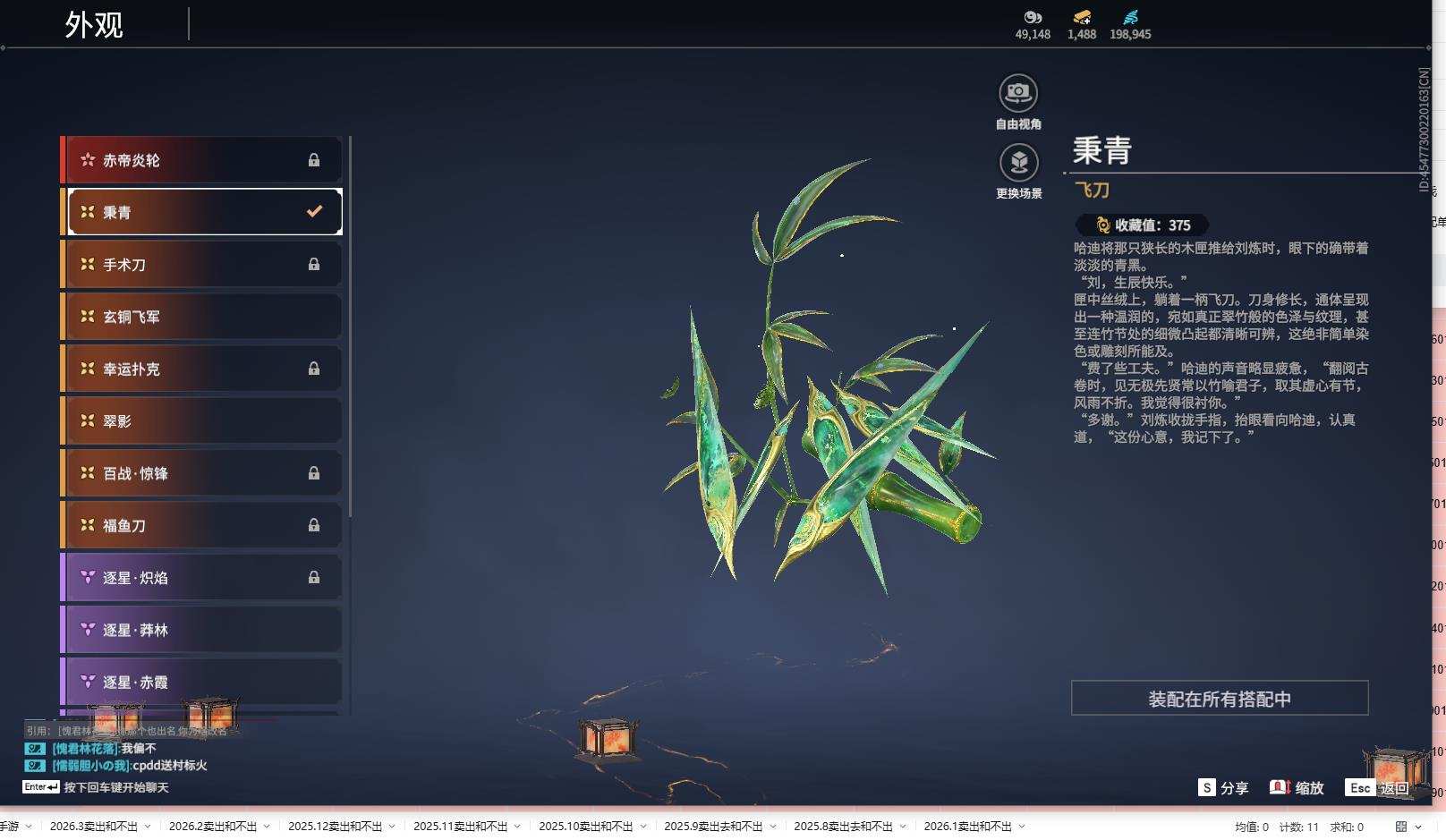Image resolution: width=1446 pixels, height=840 pixels.
Task: Click the 自由视角 camera icon
Action: (1018, 90)
